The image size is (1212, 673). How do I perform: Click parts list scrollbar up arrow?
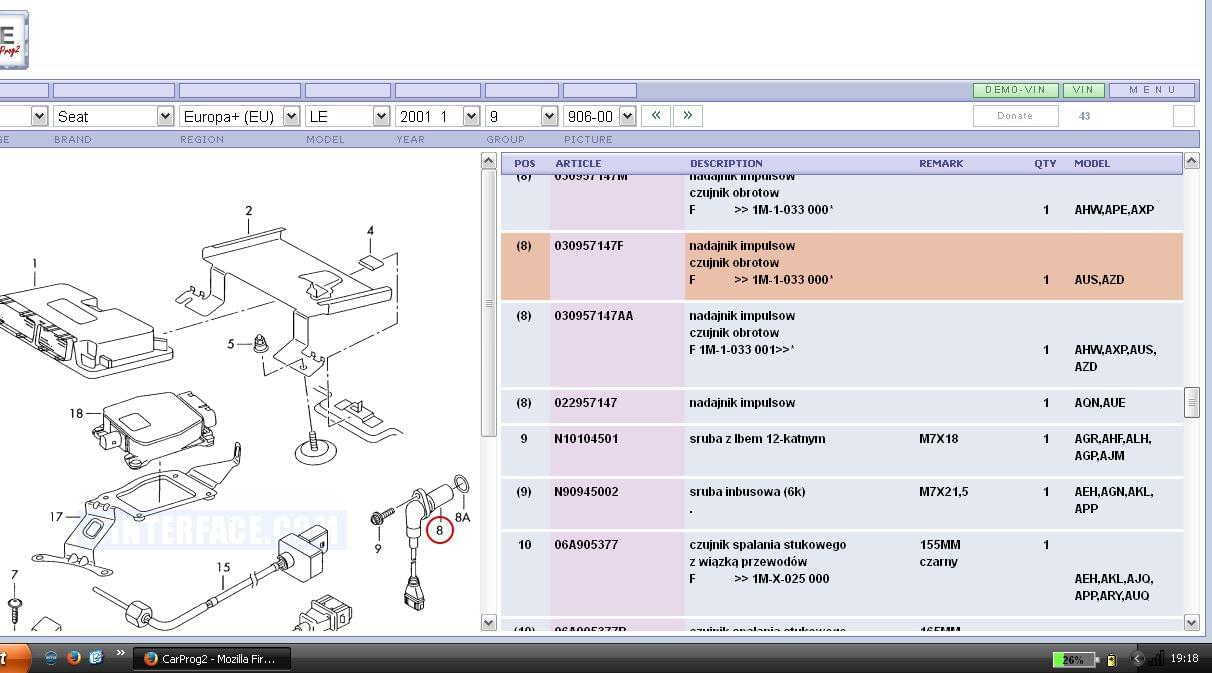(1192, 161)
